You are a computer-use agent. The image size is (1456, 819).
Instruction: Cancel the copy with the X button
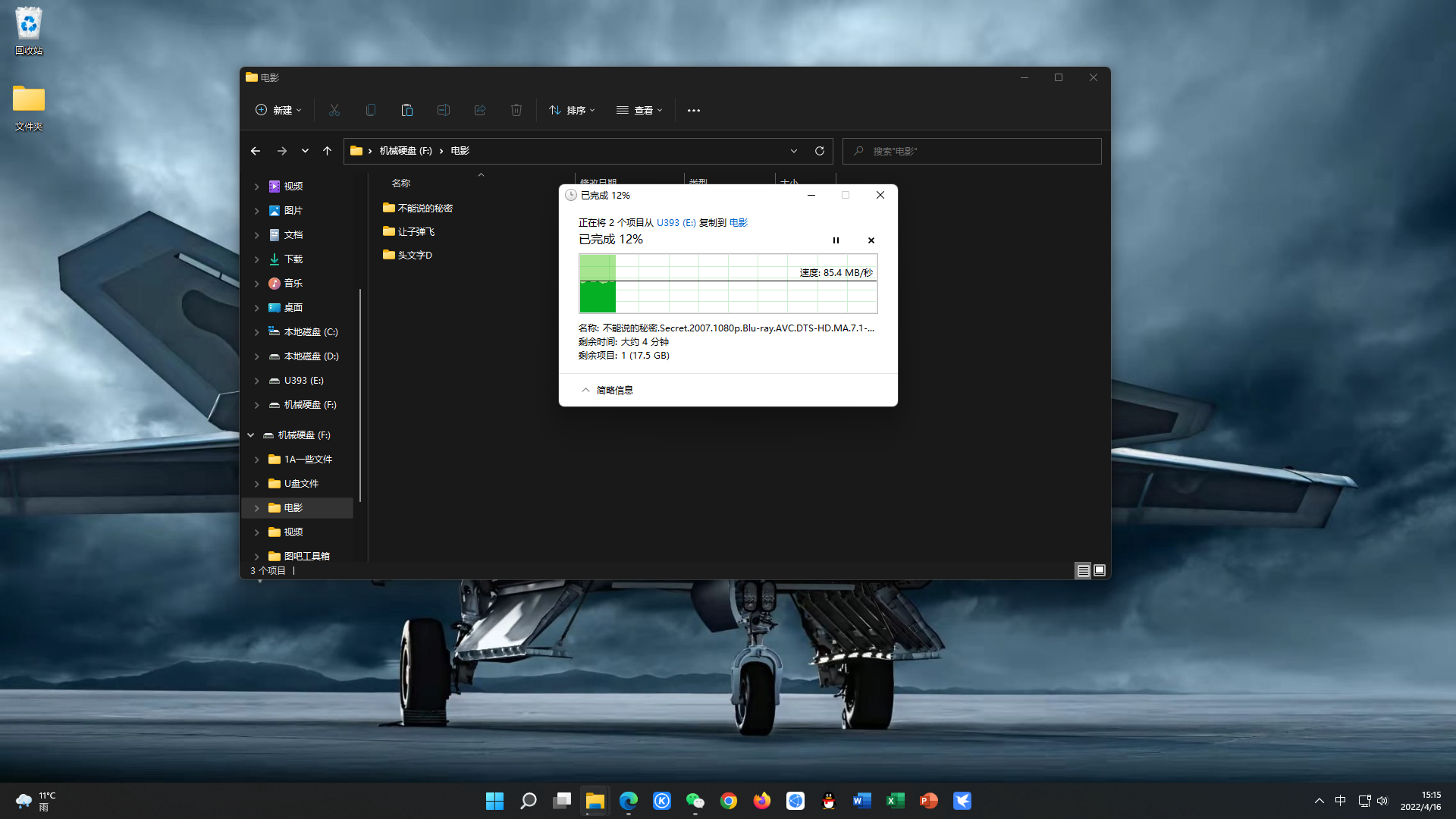tap(871, 240)
